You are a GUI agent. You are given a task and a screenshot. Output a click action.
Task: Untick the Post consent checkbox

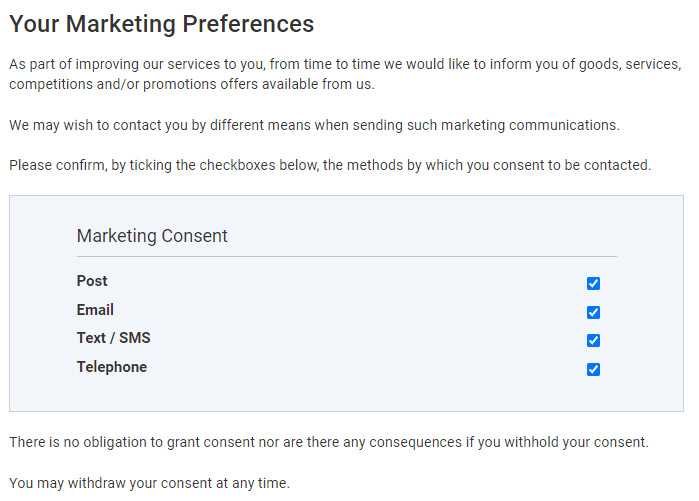[x=593, y=283]
